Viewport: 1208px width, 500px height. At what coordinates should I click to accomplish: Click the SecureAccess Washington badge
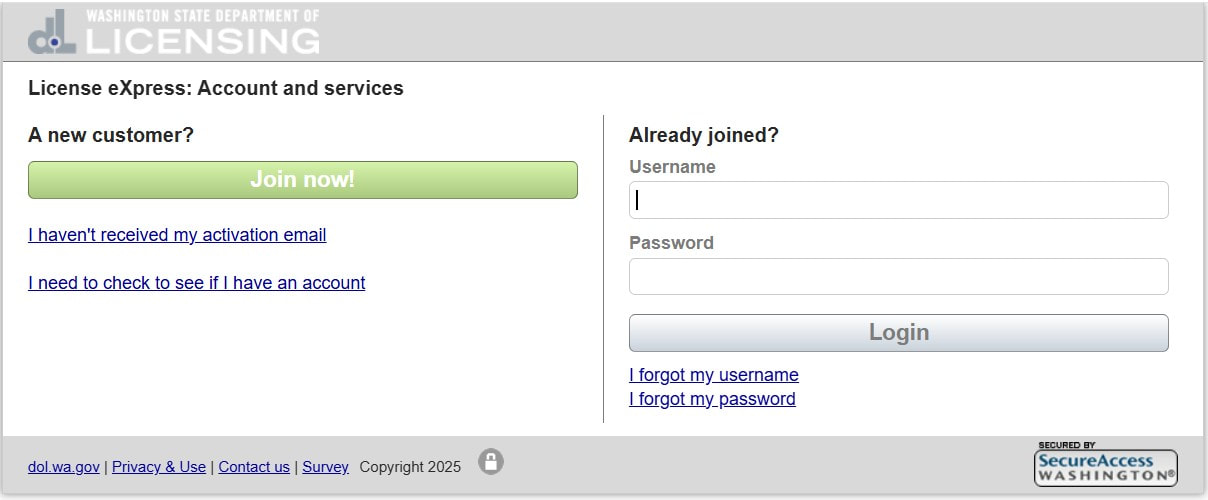pos(1105,465)
